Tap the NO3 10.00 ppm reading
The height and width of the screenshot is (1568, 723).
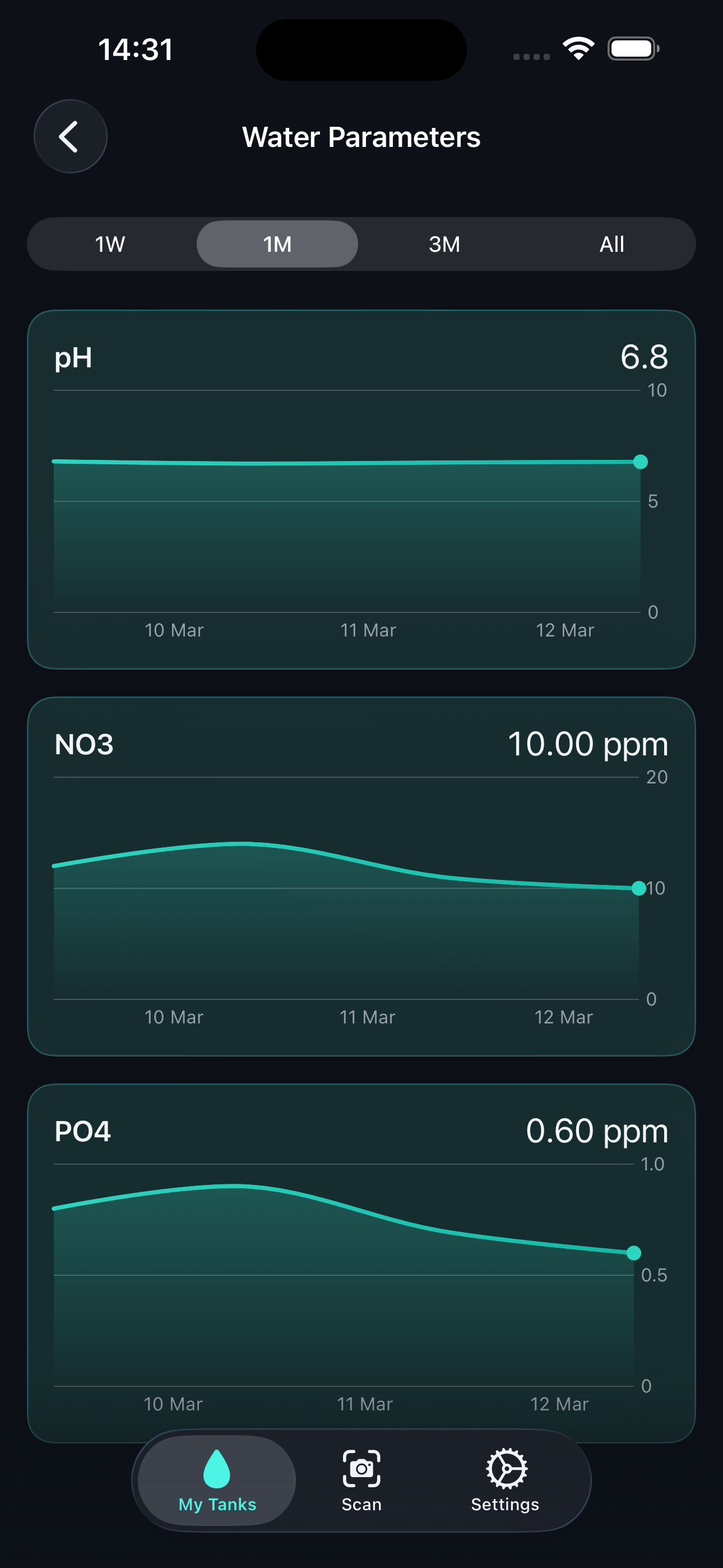click(587, 744)
